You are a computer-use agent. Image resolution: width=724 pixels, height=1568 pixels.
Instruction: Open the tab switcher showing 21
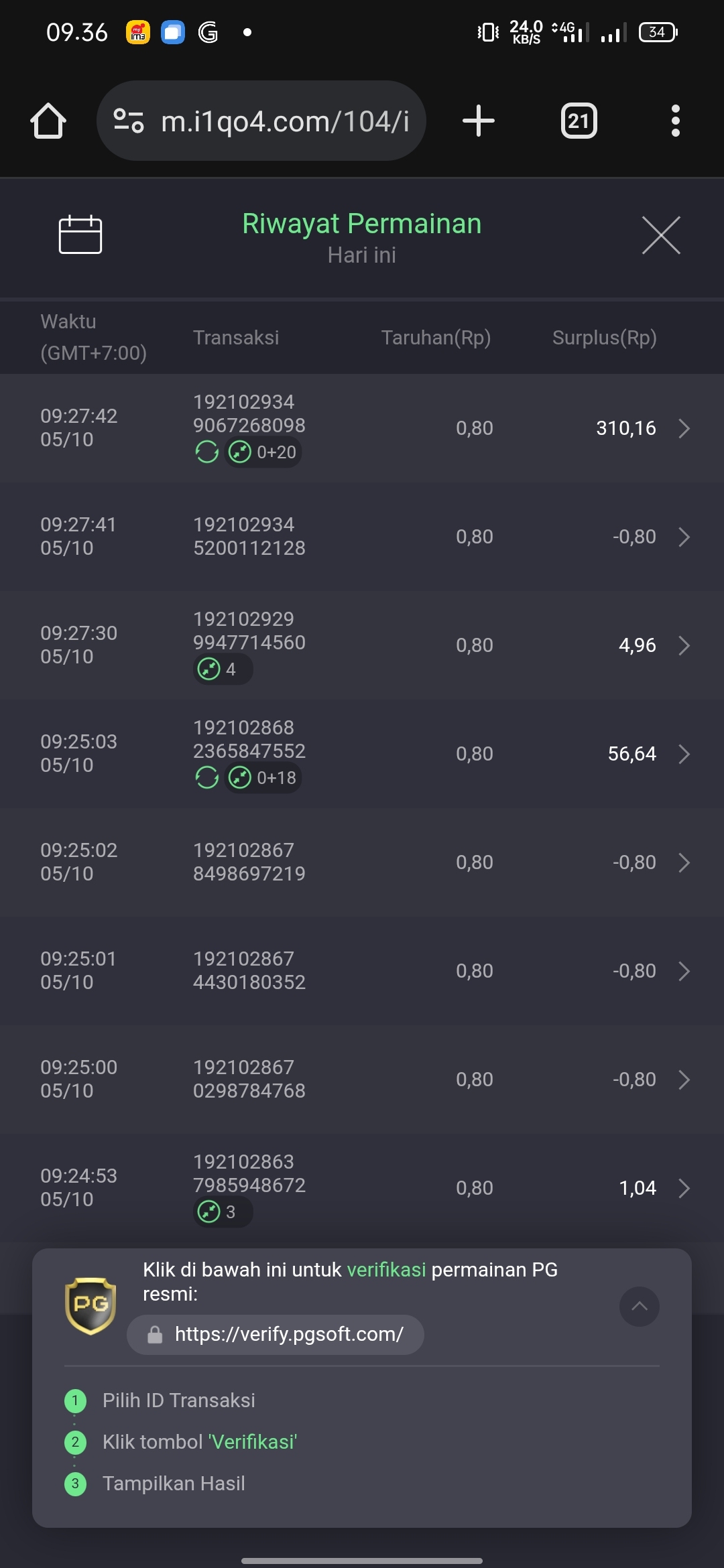tap(579, 121)
